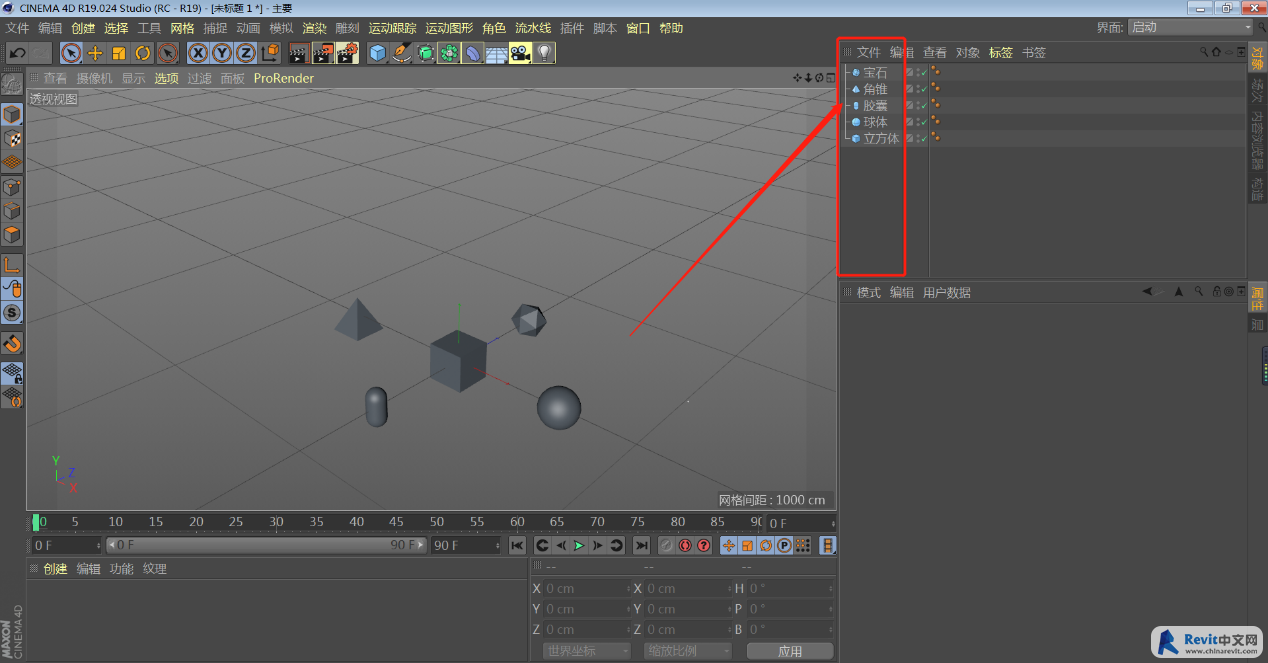
Task: Select the Scale tool
Action: 119,53
